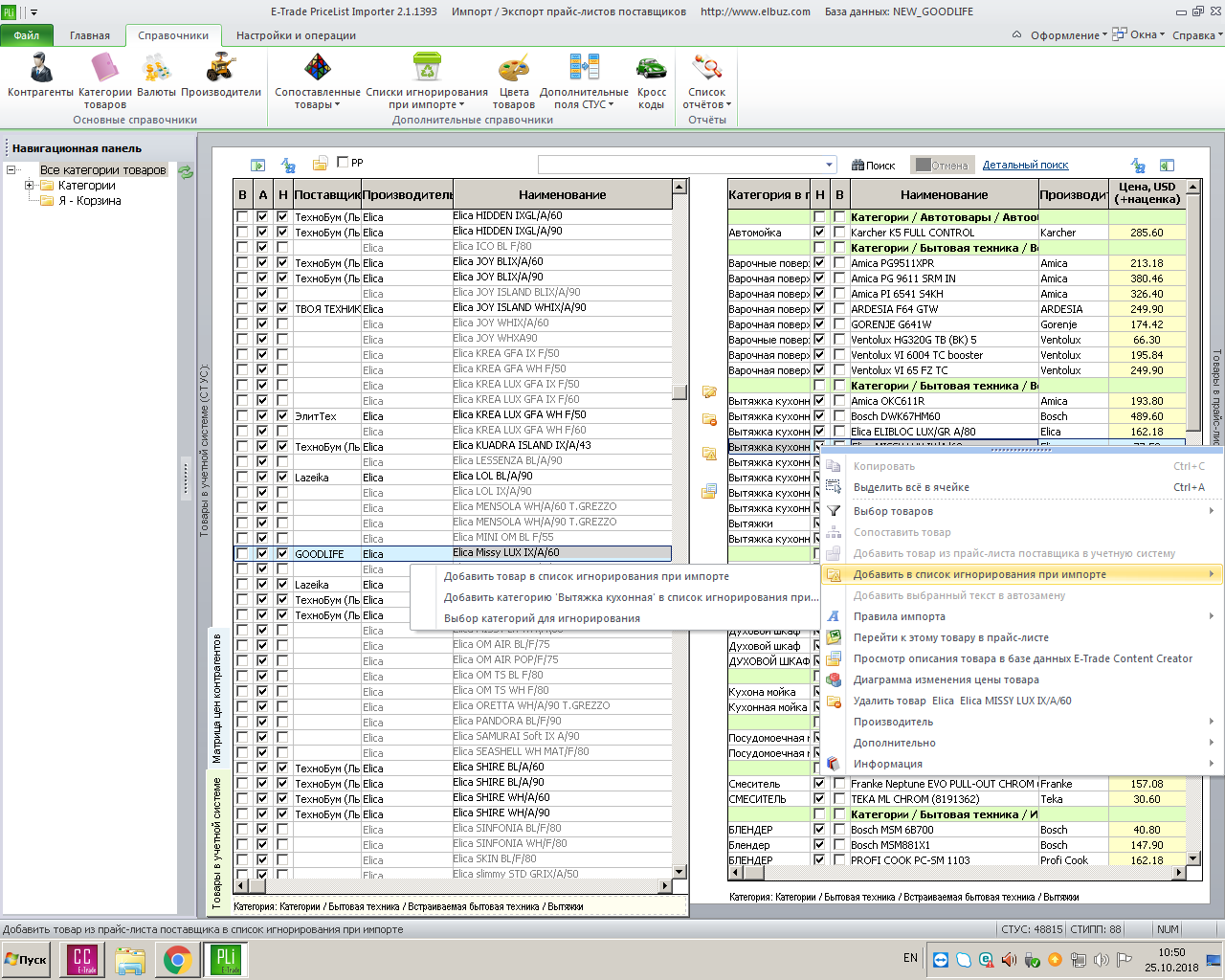Screen dimensions: 1225x980
Task: Click the TeamViewer icon in system tray
Action: 940,959
